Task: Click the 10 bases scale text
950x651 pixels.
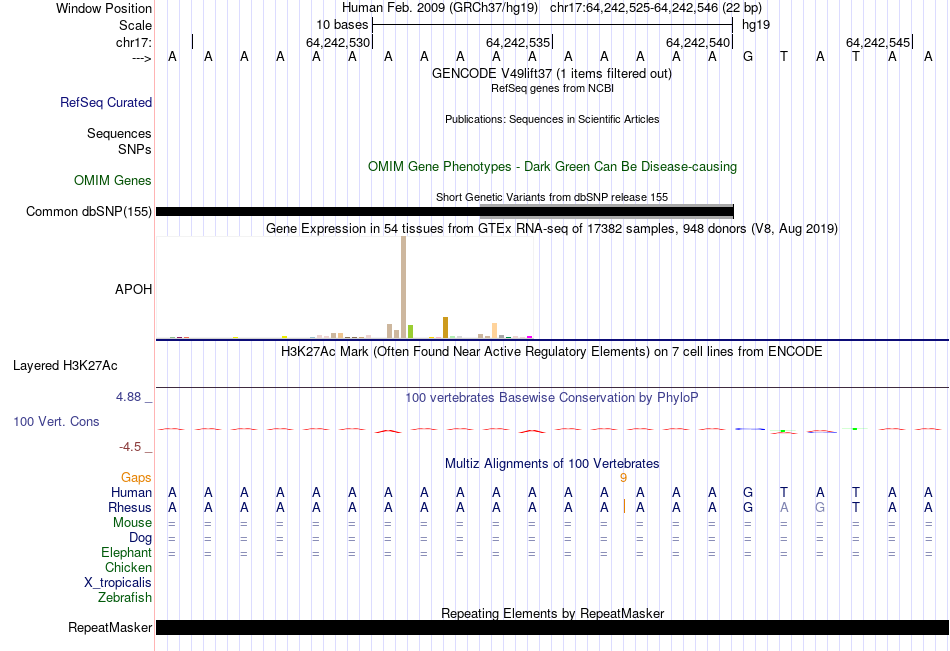Action: pyautogui.click(x=342, y=25)
